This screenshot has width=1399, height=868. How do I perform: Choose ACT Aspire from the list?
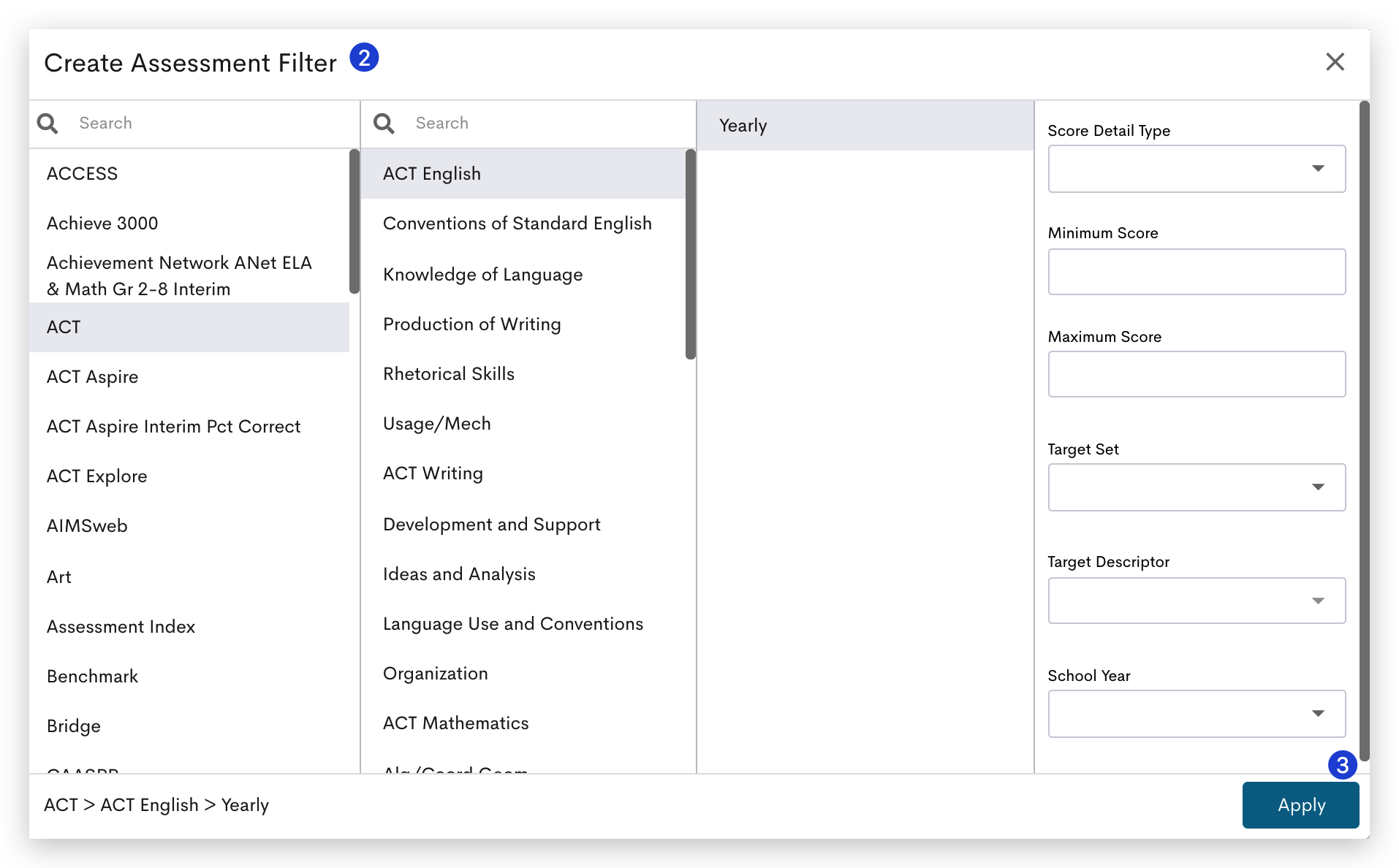coord(189,377)
